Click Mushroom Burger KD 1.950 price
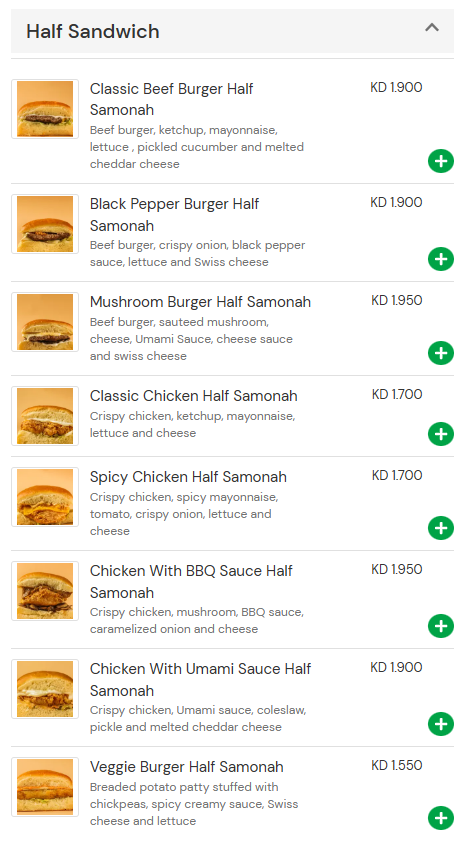The height and width of the screenshot is (845, 464). click(x=397, y=300)
